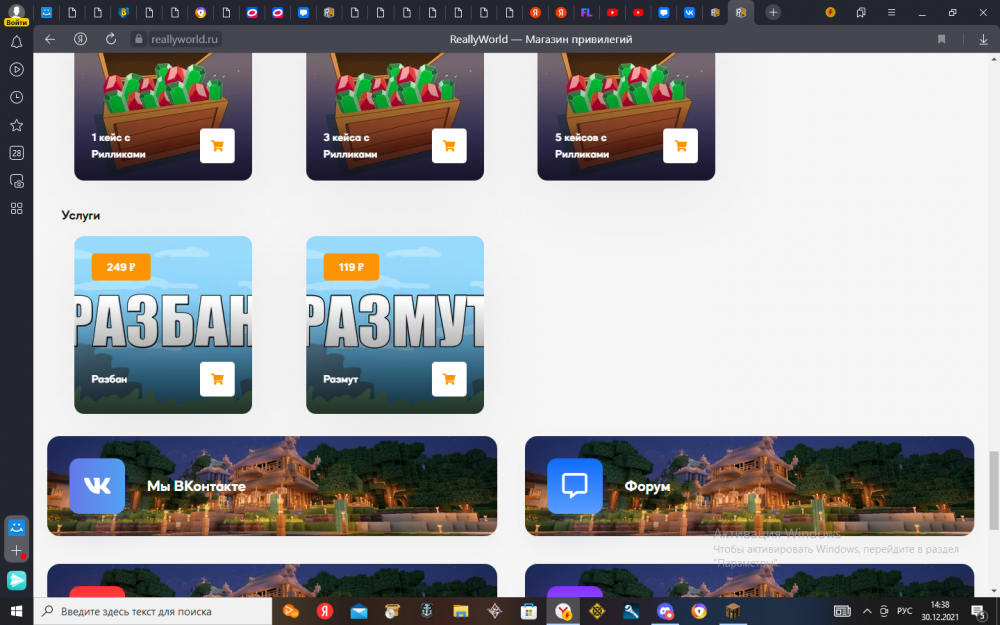Reload the current page
Screen dimensions: 1000x625
coord(110,39)
